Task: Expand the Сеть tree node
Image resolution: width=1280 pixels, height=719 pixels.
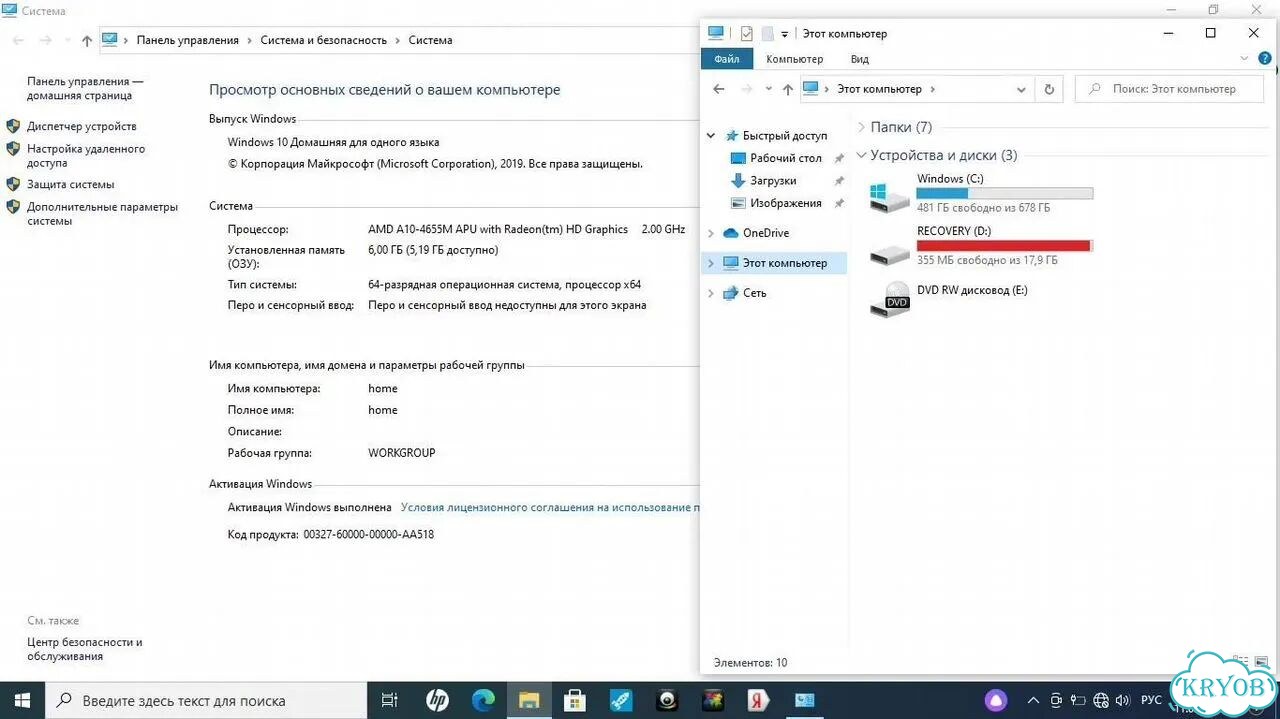Action: 711,293
